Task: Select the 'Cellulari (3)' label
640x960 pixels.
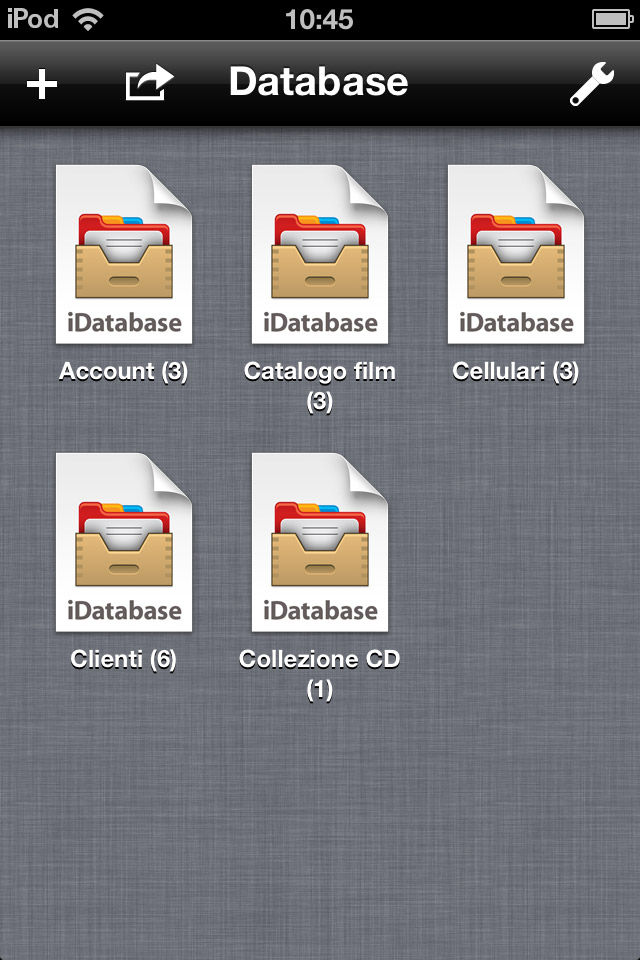Action: tap(516, 372)
